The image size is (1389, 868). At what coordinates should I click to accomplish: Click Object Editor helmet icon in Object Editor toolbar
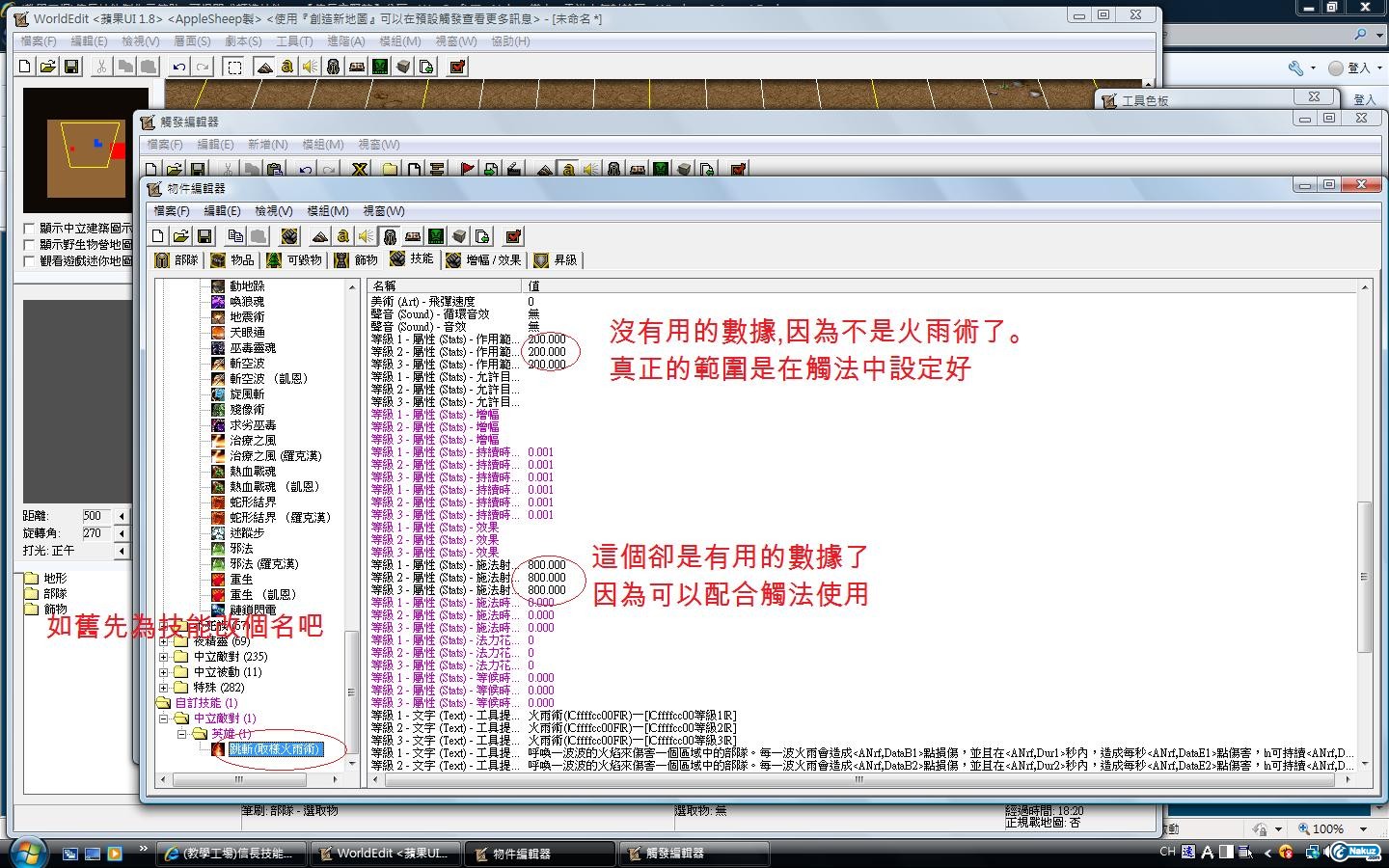click(x=389, y=236)
